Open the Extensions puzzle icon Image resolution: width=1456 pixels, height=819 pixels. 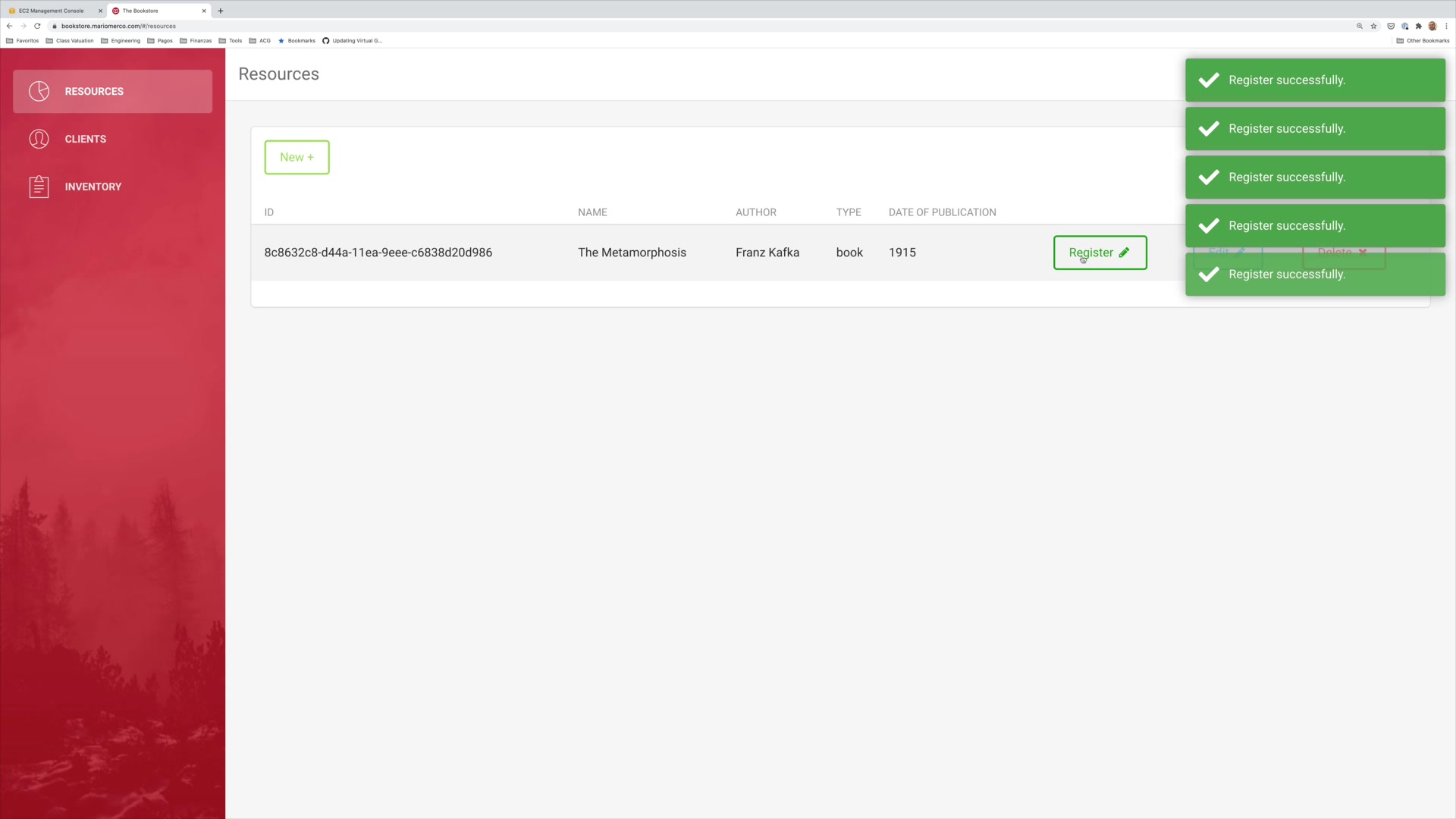pyautogui.click(x=1419, y=26)
